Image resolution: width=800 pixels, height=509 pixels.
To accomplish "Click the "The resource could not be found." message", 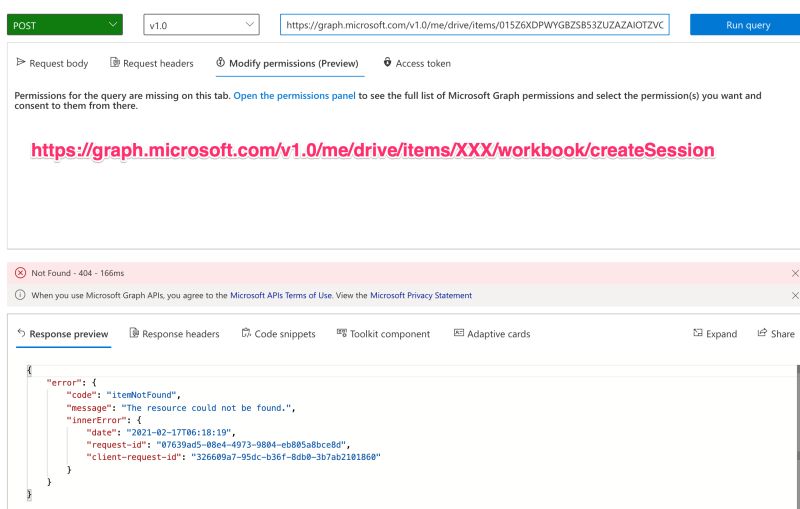I will click(x=207, y=408).
